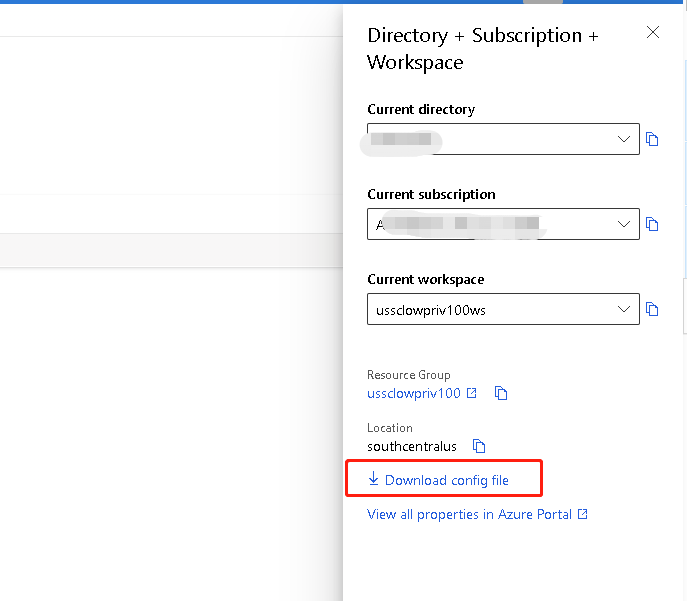Copy the current workspace name
The image size is (687, 601).
point(652,309)
